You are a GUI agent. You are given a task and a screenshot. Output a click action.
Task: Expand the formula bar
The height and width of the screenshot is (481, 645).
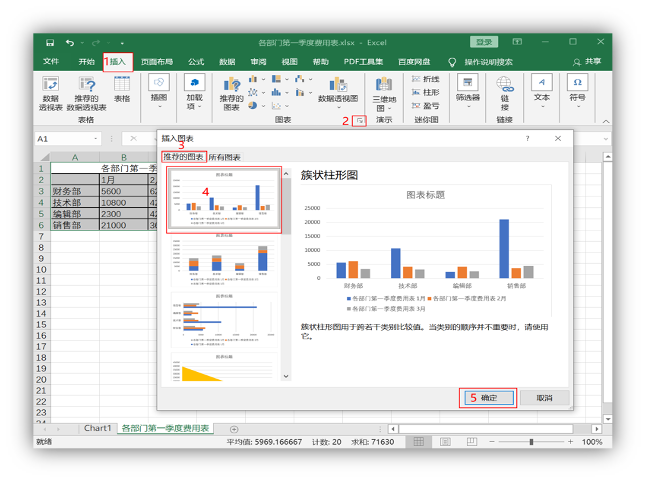[606, 139]
